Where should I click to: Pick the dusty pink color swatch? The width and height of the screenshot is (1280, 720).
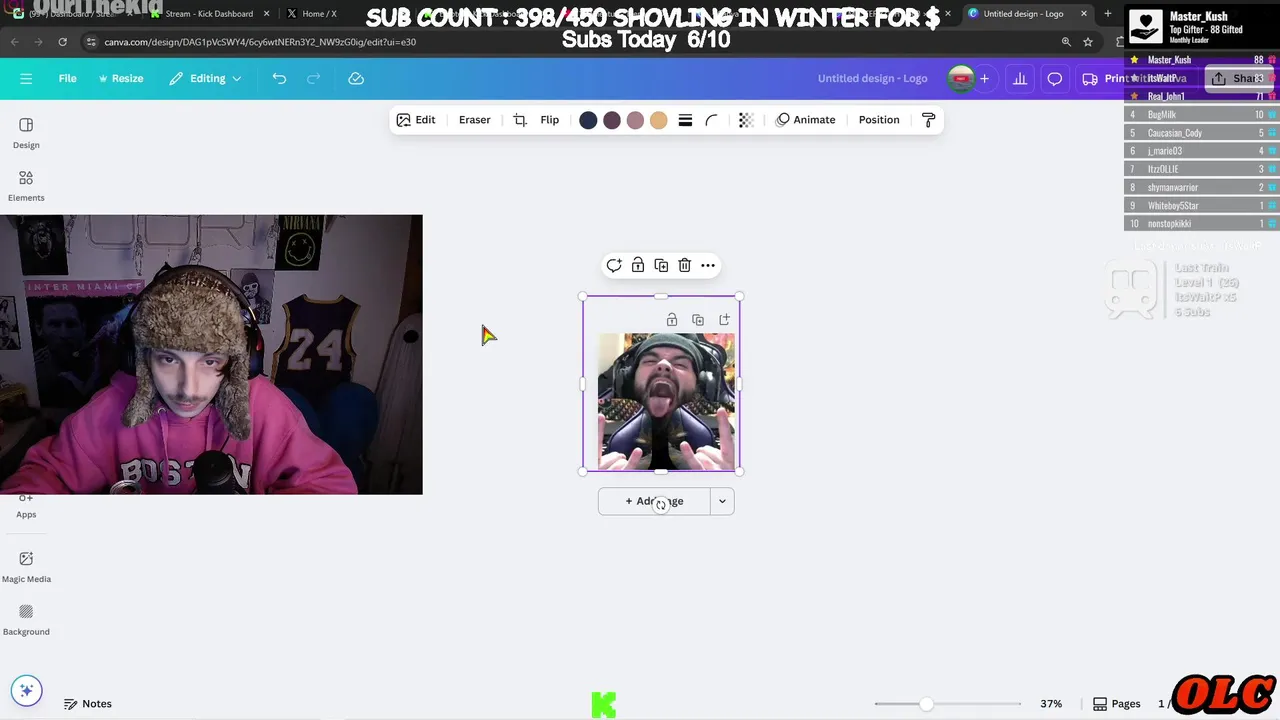click(635, 120)
